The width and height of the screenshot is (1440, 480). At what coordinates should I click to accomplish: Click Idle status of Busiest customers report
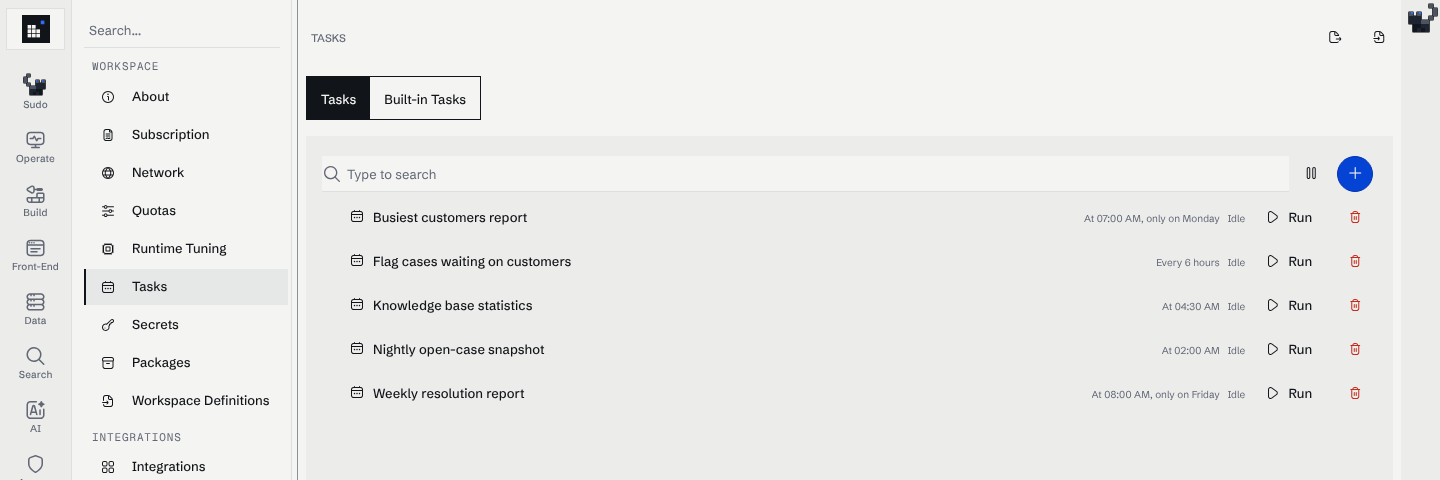pos(1236,218)
